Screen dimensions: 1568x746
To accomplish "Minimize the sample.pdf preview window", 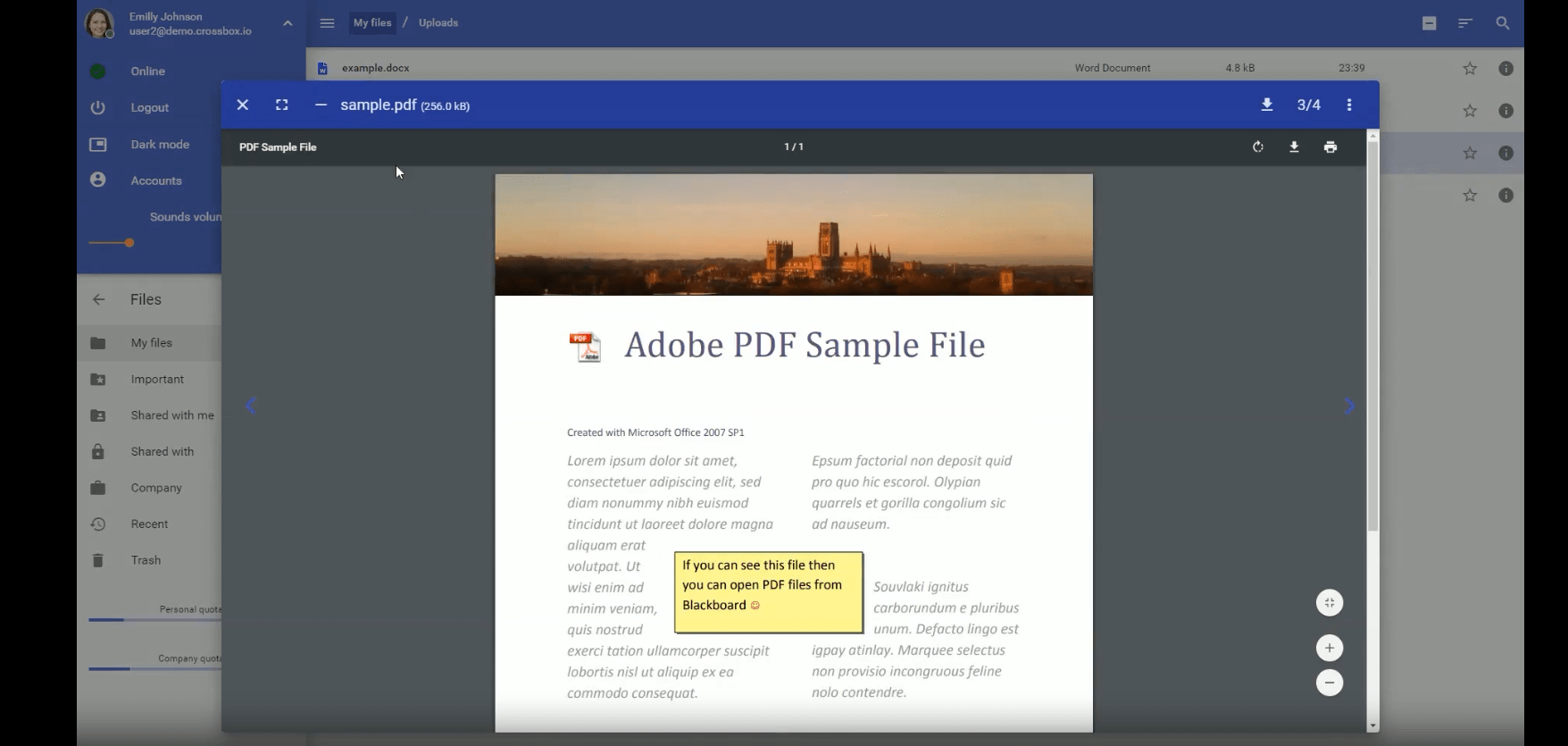I will tap(321, 105).
